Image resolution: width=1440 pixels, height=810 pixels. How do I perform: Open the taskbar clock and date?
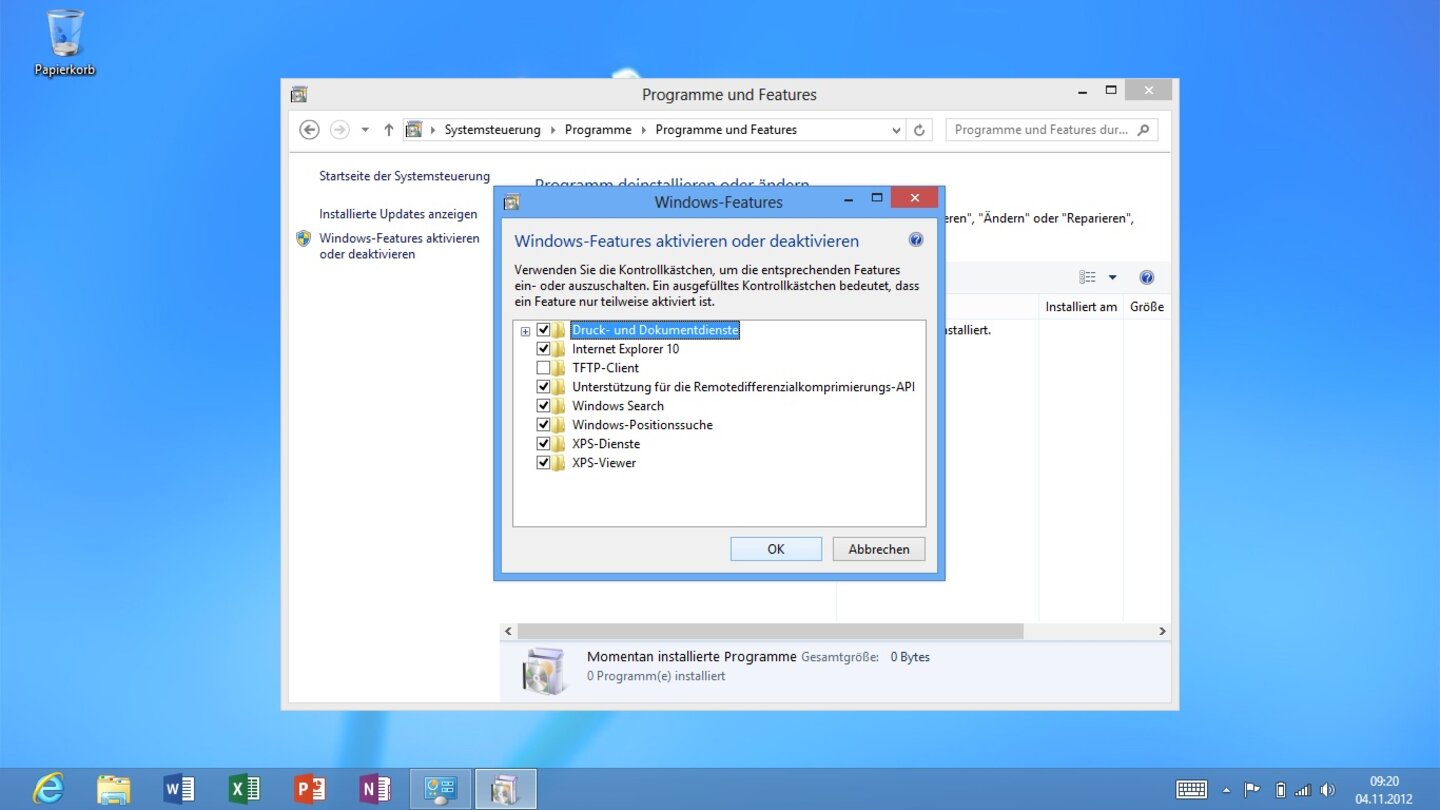(x=1384, y=790)
